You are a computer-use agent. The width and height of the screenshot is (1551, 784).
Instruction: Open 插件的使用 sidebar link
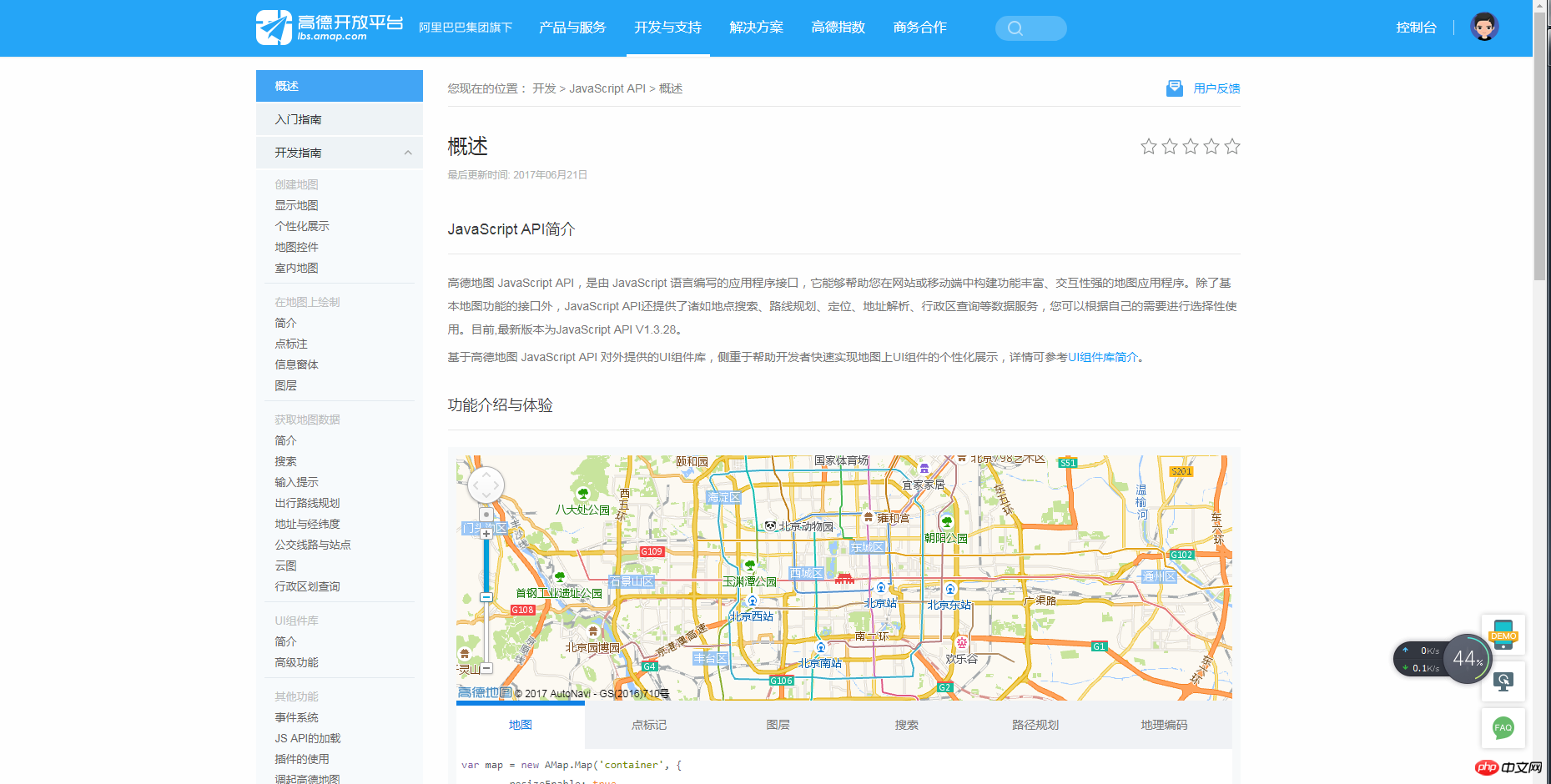(x=302, y=759)
